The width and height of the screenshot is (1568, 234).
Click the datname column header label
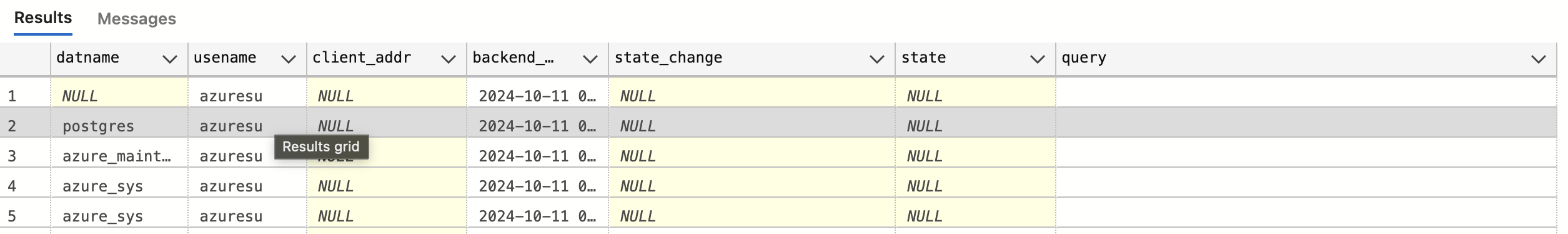tap(87, 58)
